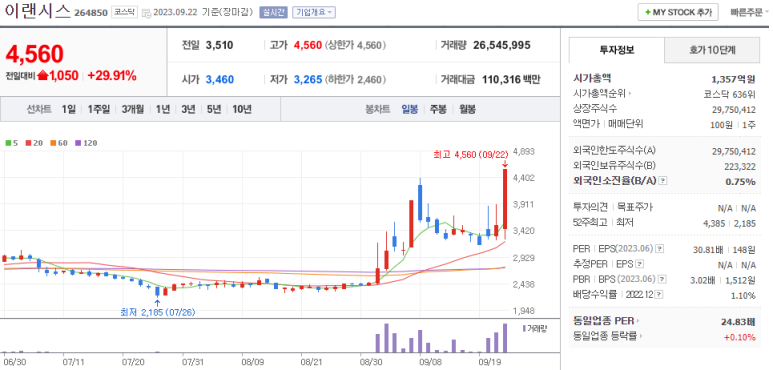
Task: Click the purple 거래량 legend marker
Action: click(524, 328)
